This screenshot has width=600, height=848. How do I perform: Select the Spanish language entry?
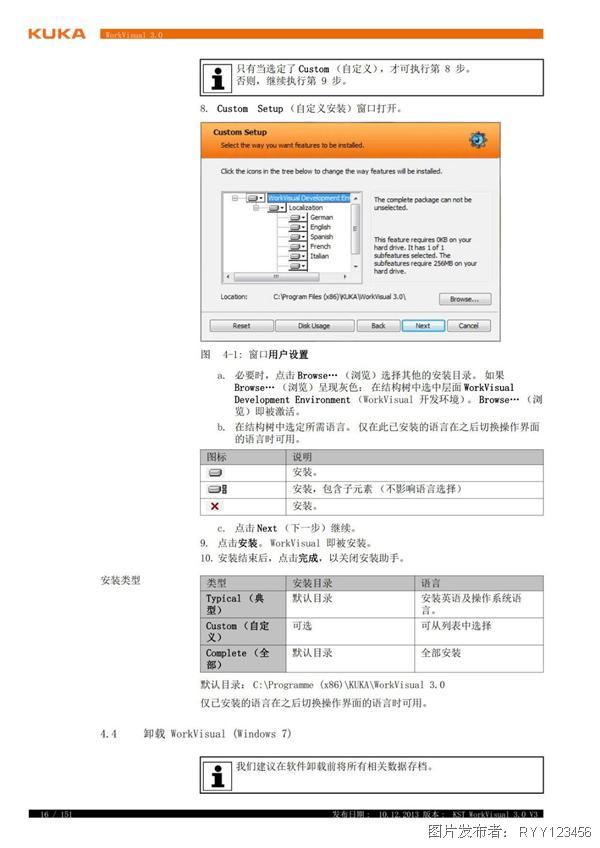point(321,237)
